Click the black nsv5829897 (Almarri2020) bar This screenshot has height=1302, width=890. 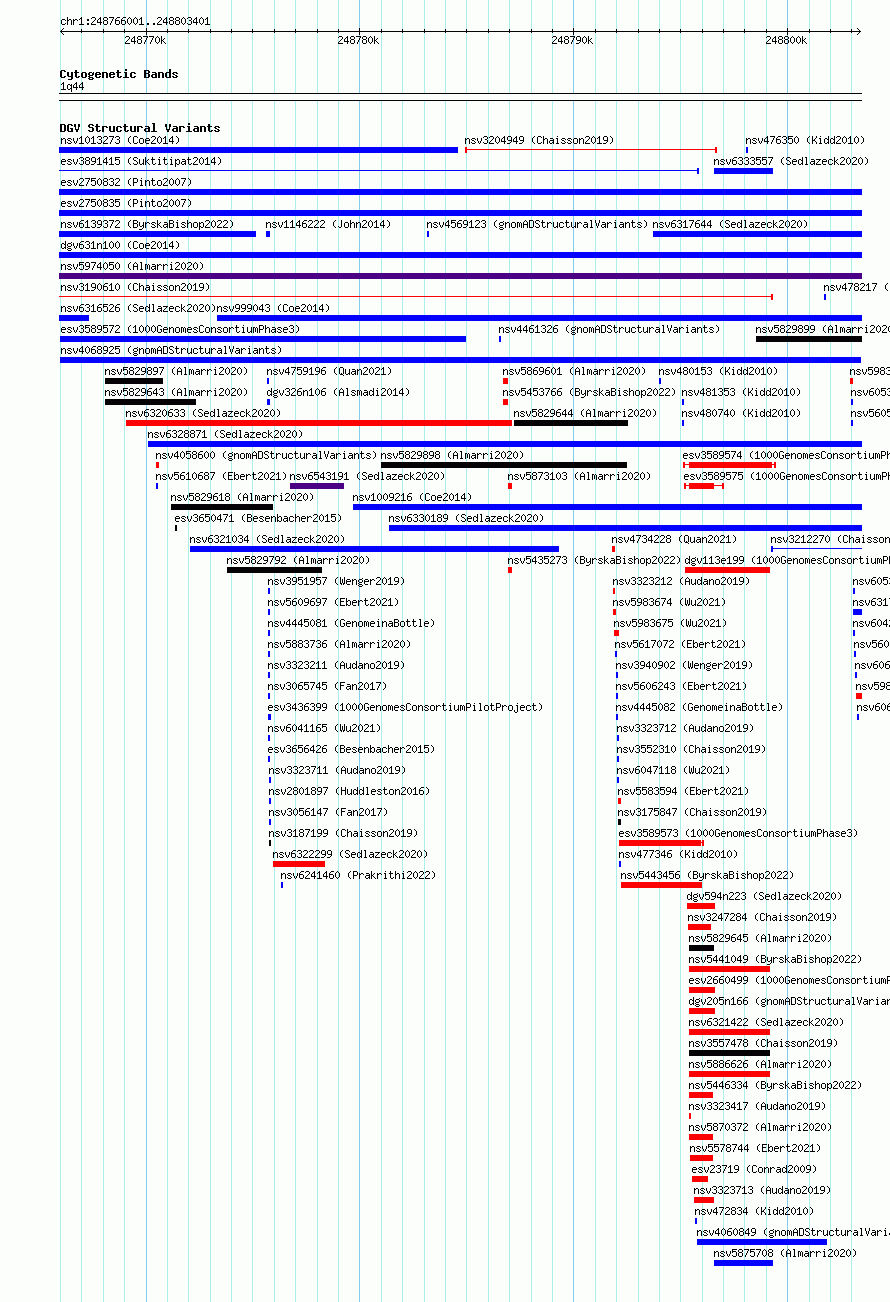[133, 381]
